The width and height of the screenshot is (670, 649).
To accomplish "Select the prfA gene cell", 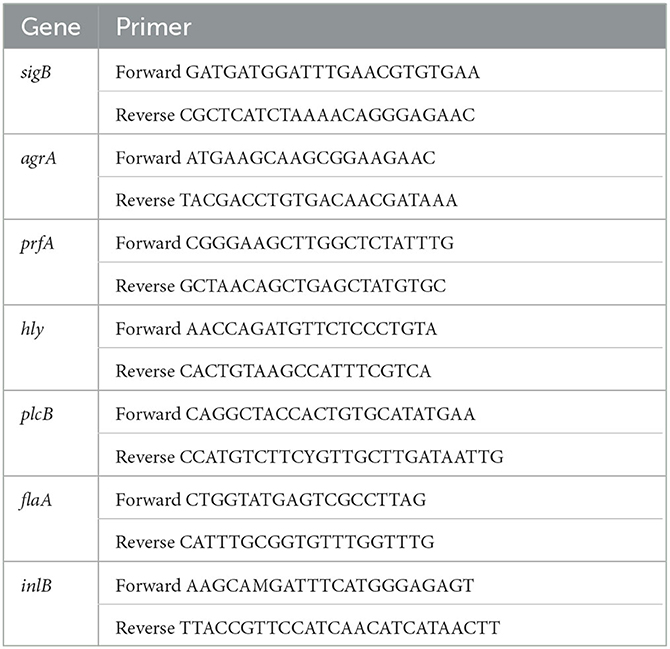I will [51, 262].
